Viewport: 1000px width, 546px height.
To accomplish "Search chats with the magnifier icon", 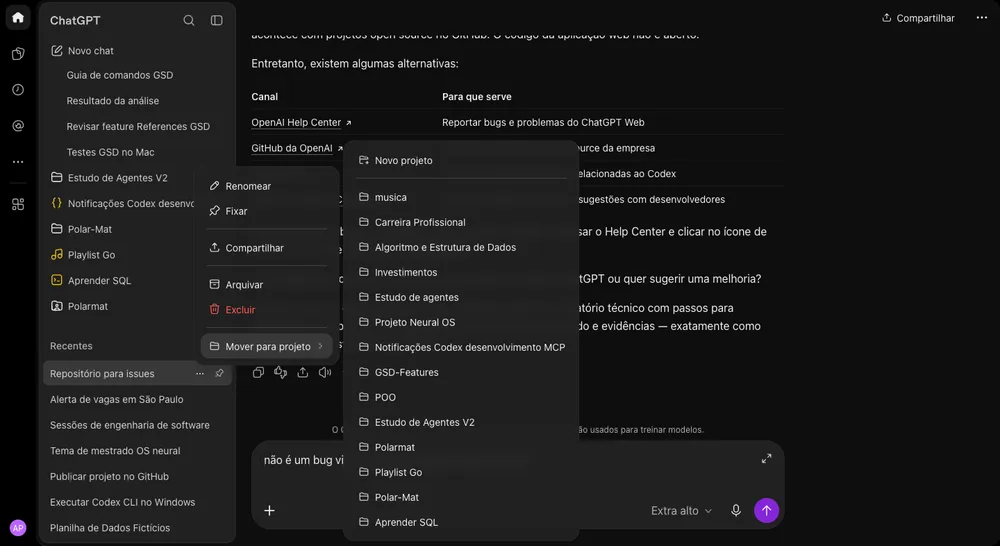I will pos(189,20).
